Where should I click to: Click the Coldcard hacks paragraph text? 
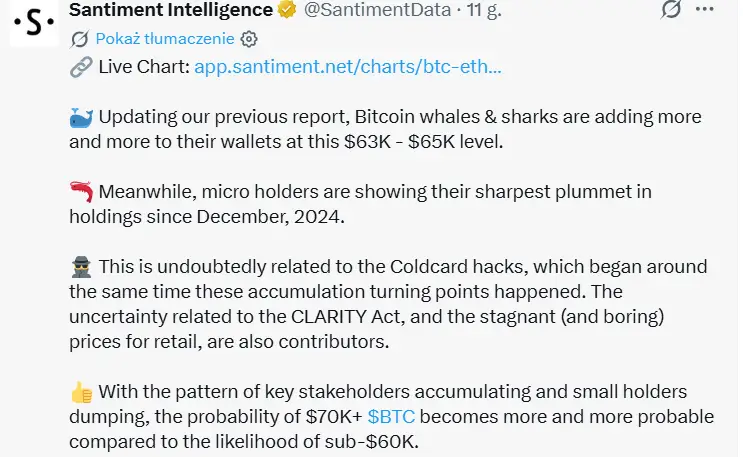tap(388, 304)
